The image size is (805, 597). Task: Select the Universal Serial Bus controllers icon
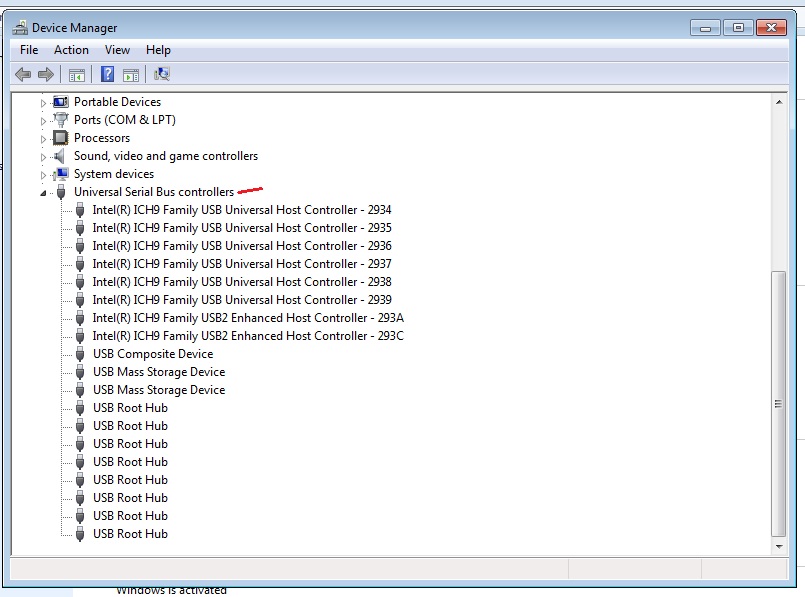click(61, 192)
